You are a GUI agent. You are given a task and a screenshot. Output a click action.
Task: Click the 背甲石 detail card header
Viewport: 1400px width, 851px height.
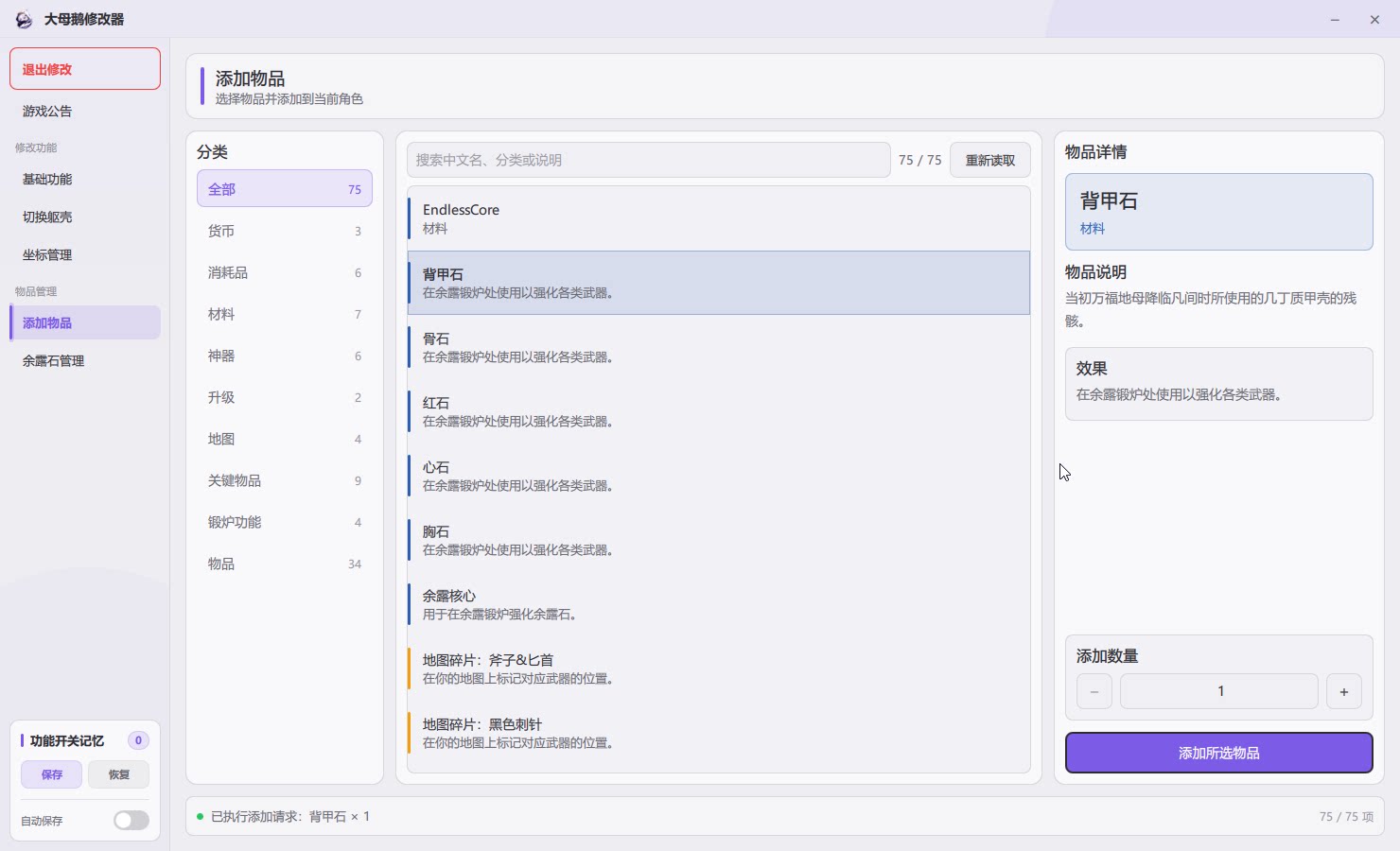[x=1219, y=212]
